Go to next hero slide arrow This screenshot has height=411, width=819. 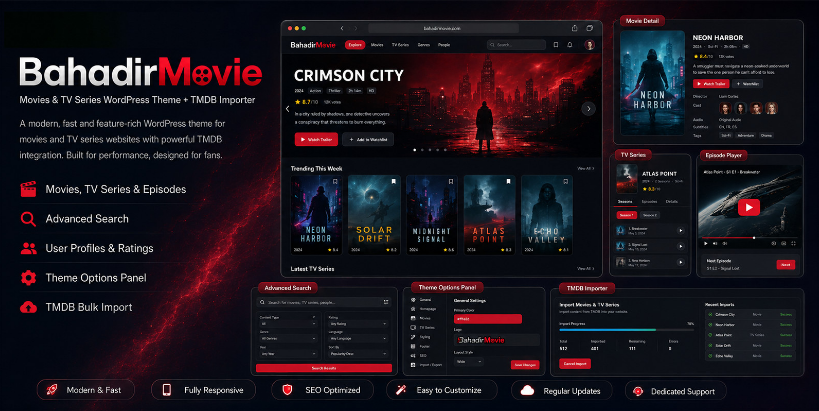point(589,109)
